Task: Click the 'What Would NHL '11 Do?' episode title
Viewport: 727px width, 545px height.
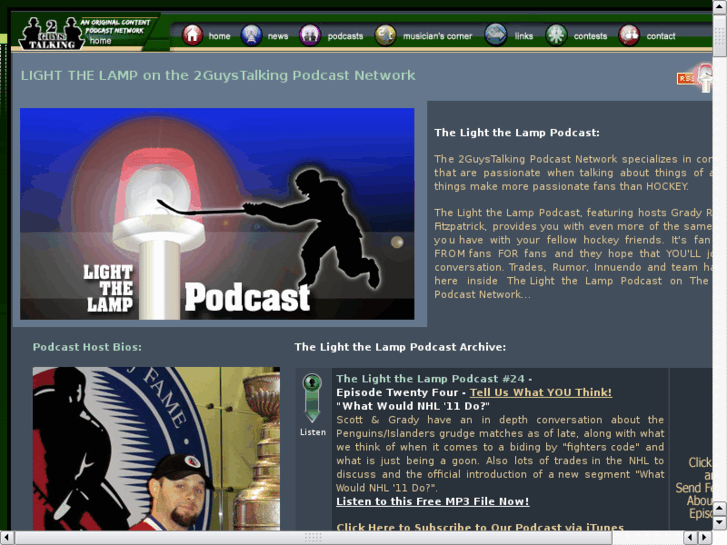Action: coord(413,406)
